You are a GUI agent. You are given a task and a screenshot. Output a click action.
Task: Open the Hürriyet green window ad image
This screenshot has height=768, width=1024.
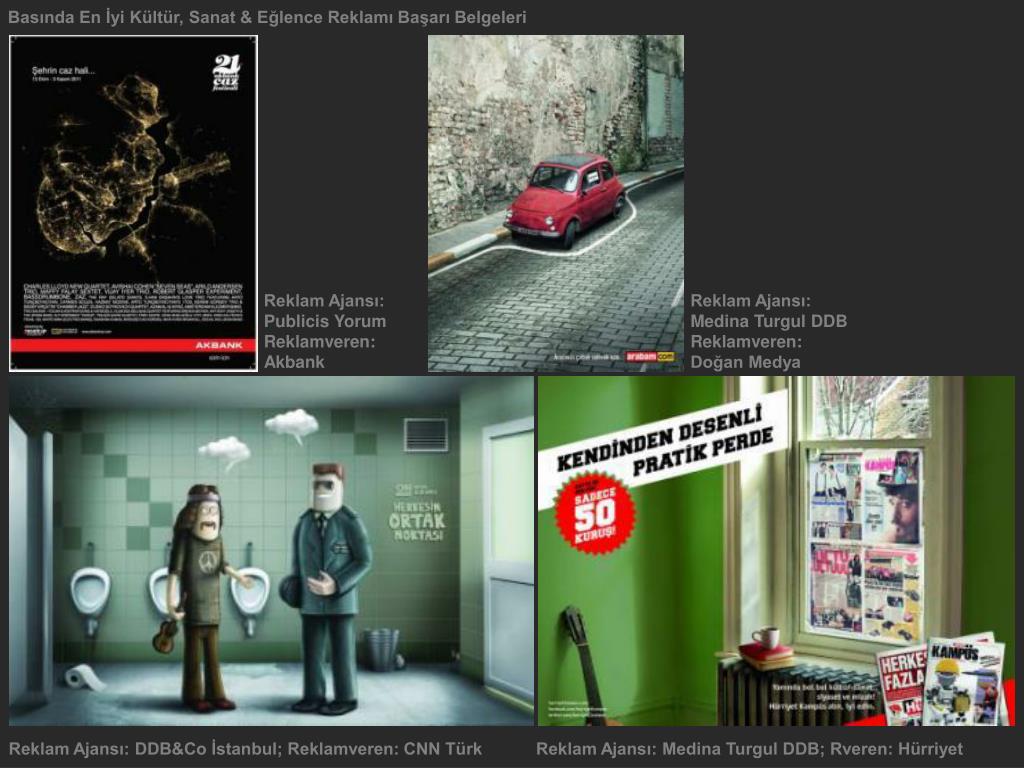pyautogui.click(x=776, y=551)
